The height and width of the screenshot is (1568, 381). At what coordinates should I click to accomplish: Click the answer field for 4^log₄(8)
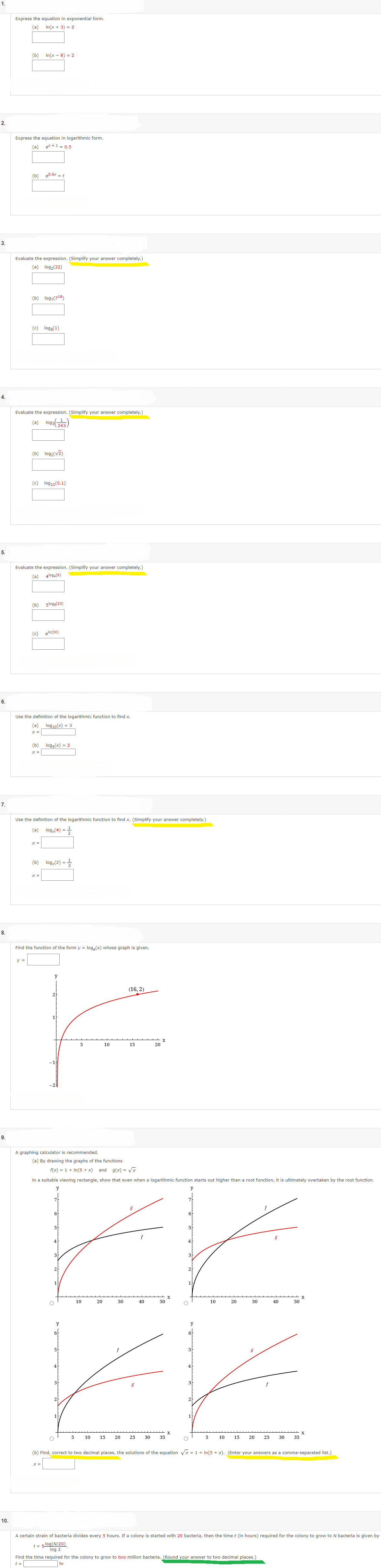pyautogui.click(x=48, y=586)
